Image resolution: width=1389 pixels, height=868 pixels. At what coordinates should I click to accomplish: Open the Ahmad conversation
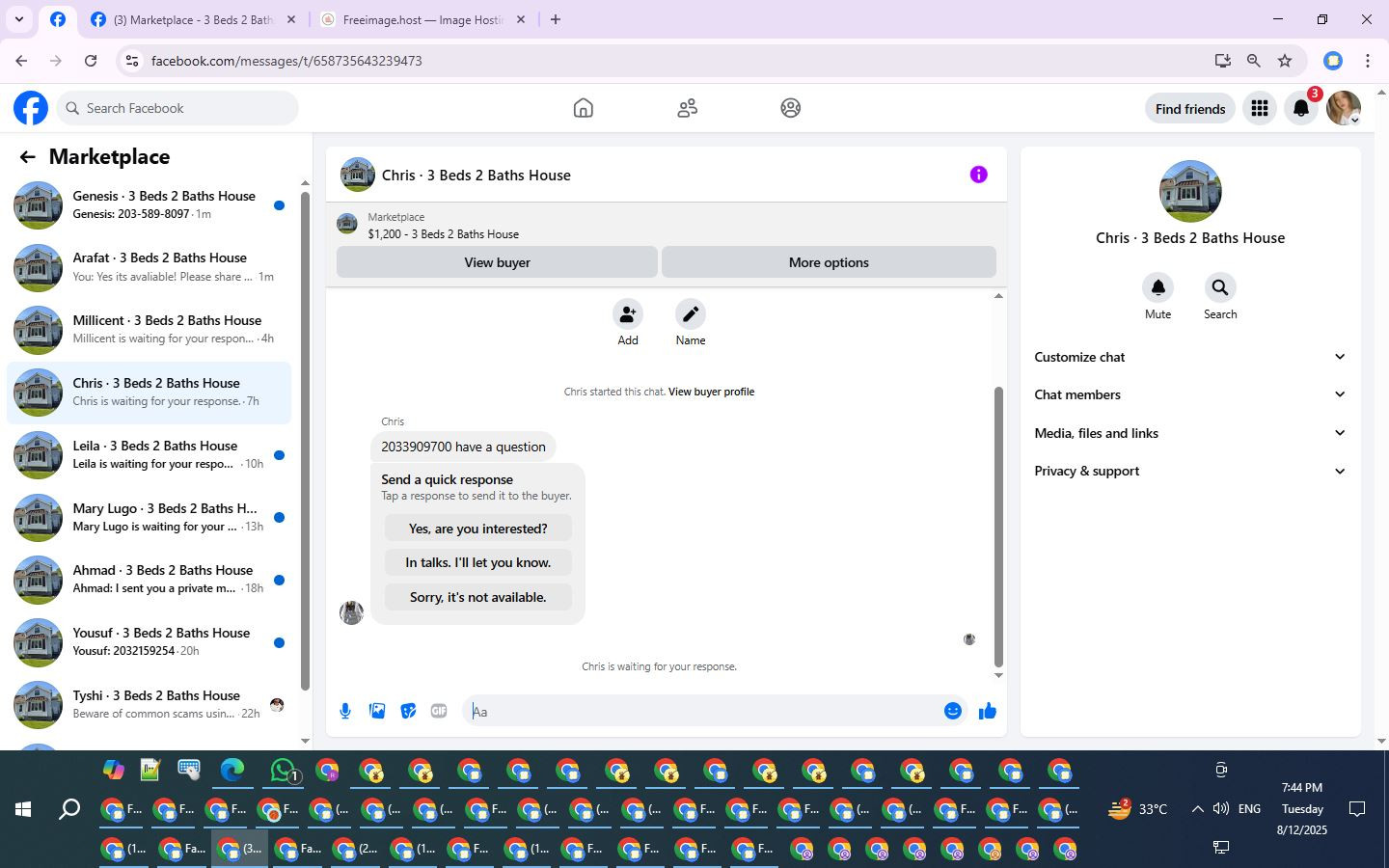tap(150, 580)
